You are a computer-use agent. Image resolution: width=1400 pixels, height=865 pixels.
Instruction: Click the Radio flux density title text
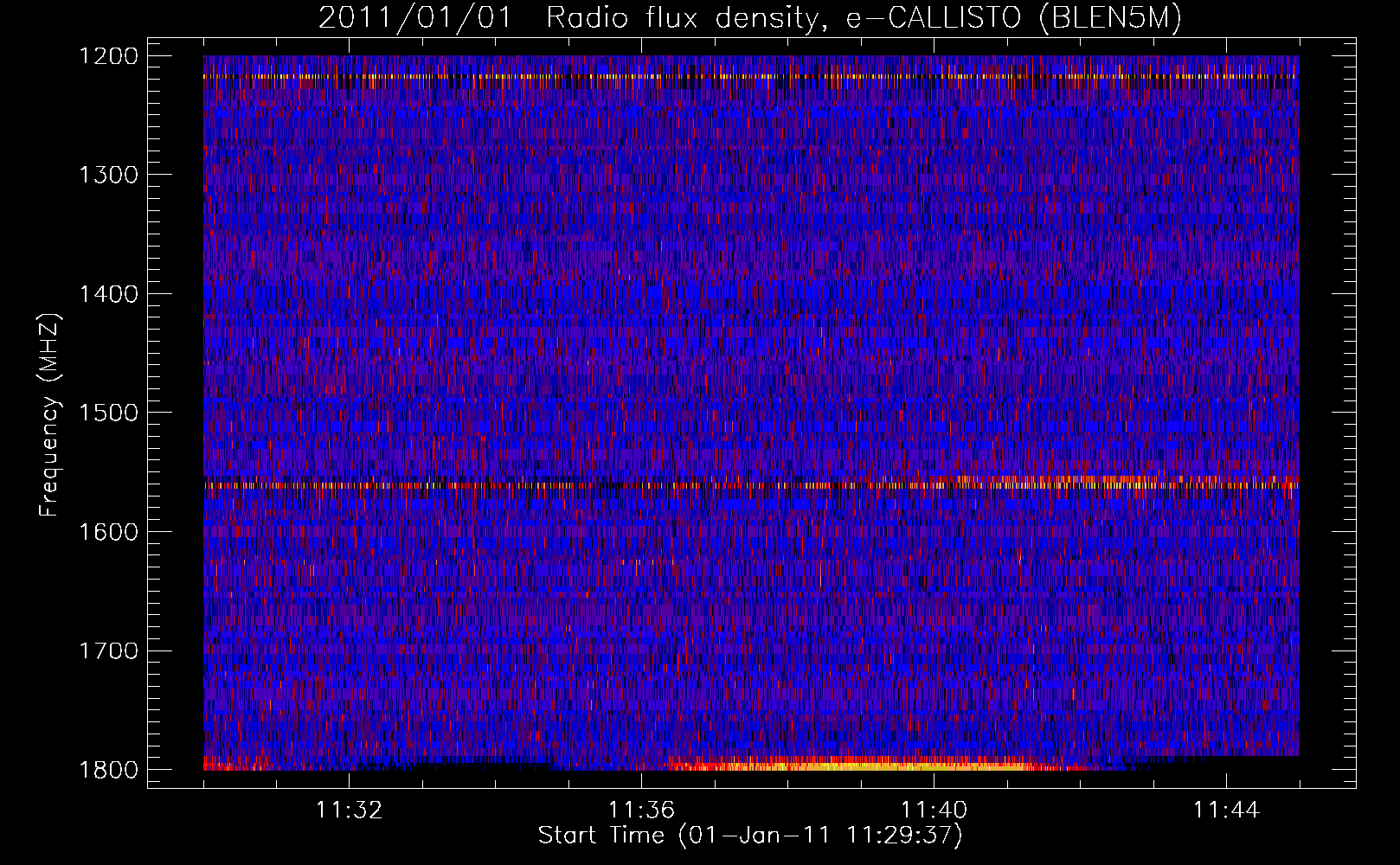tap(682, 18)
